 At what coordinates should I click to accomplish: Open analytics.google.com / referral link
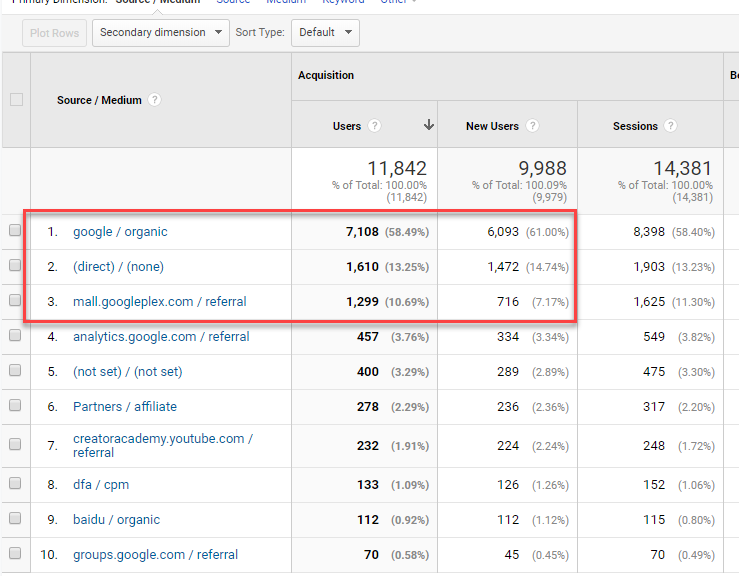tap(161, 337)
